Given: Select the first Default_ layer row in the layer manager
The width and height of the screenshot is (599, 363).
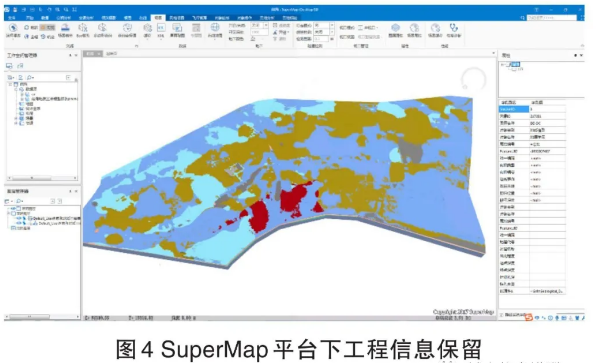Looking at the screenshot, I should [53, 218].
